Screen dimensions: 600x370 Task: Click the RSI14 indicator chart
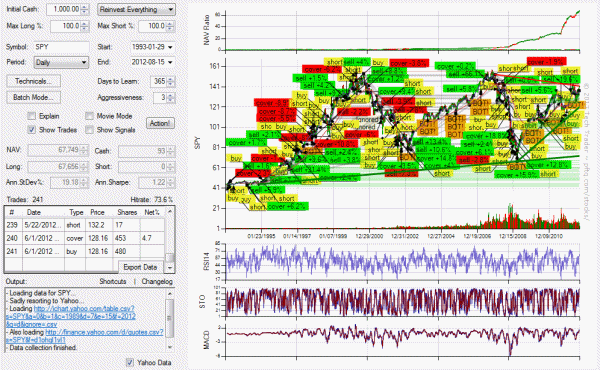coord(403,261)
